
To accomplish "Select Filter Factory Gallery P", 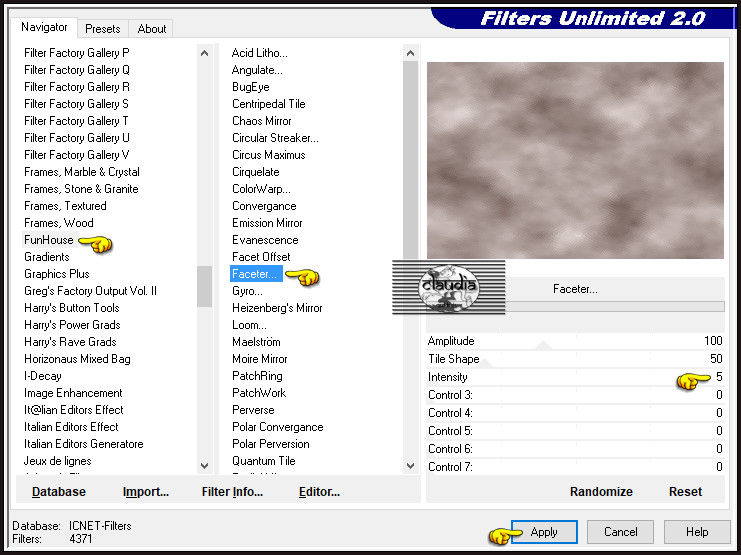I will 77,52.
